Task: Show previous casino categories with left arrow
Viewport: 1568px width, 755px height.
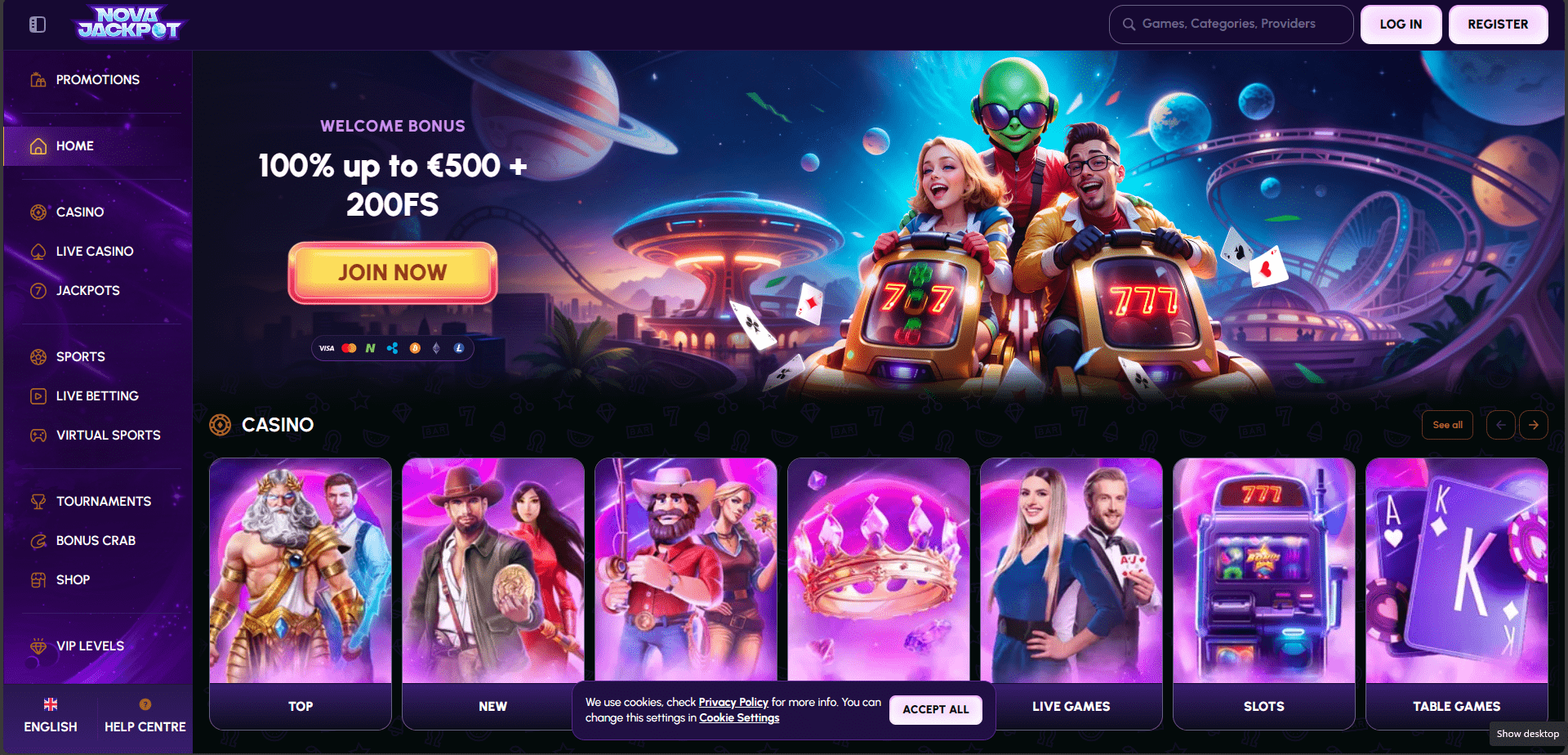Action: pos(1501,425)
